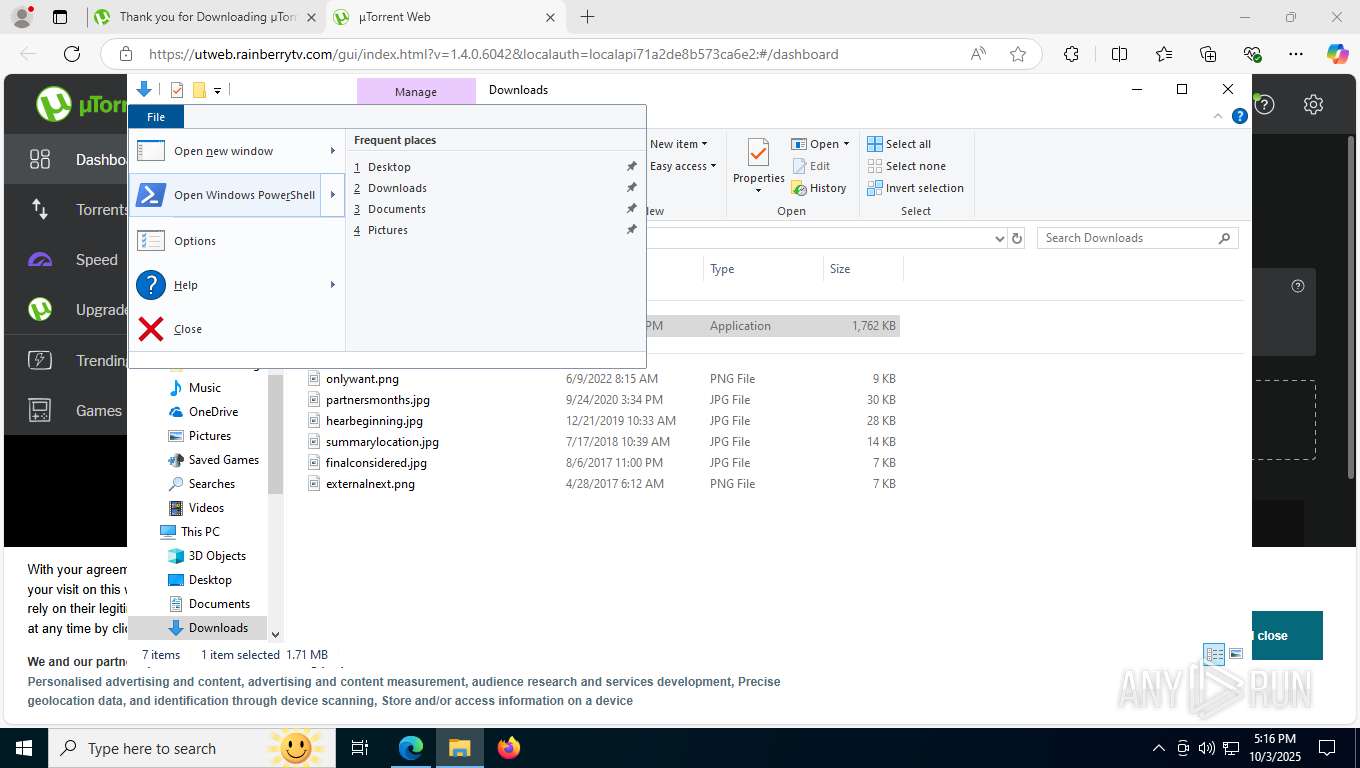This screenshot has height=768, width=1360.
Task: Unpin Desktop from Frequent places
Action: (631, 167)
